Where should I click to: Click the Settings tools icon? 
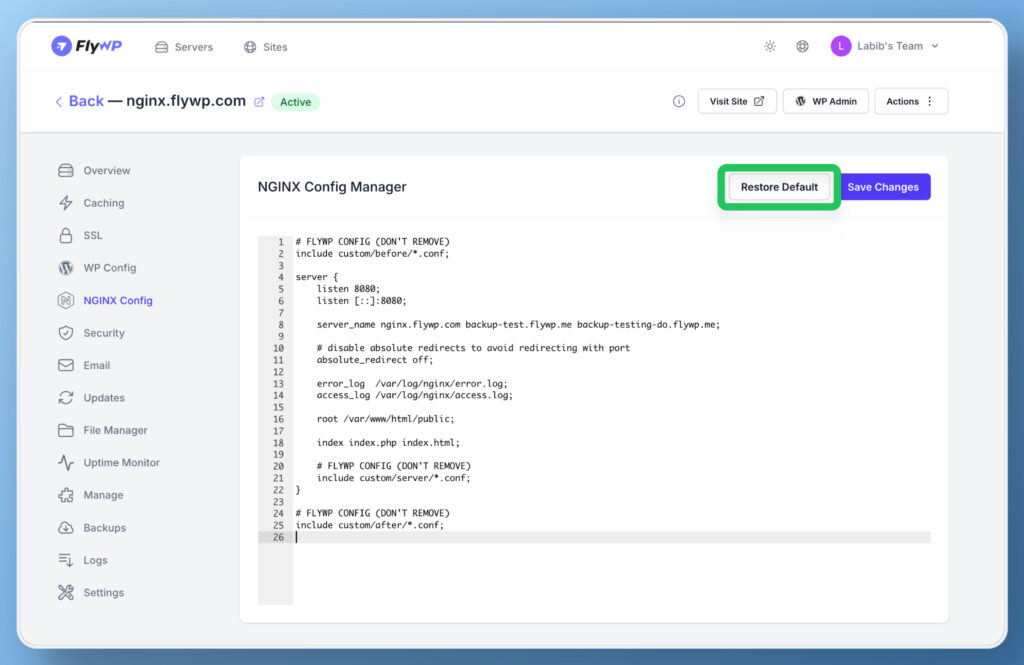tap(65, 592)
